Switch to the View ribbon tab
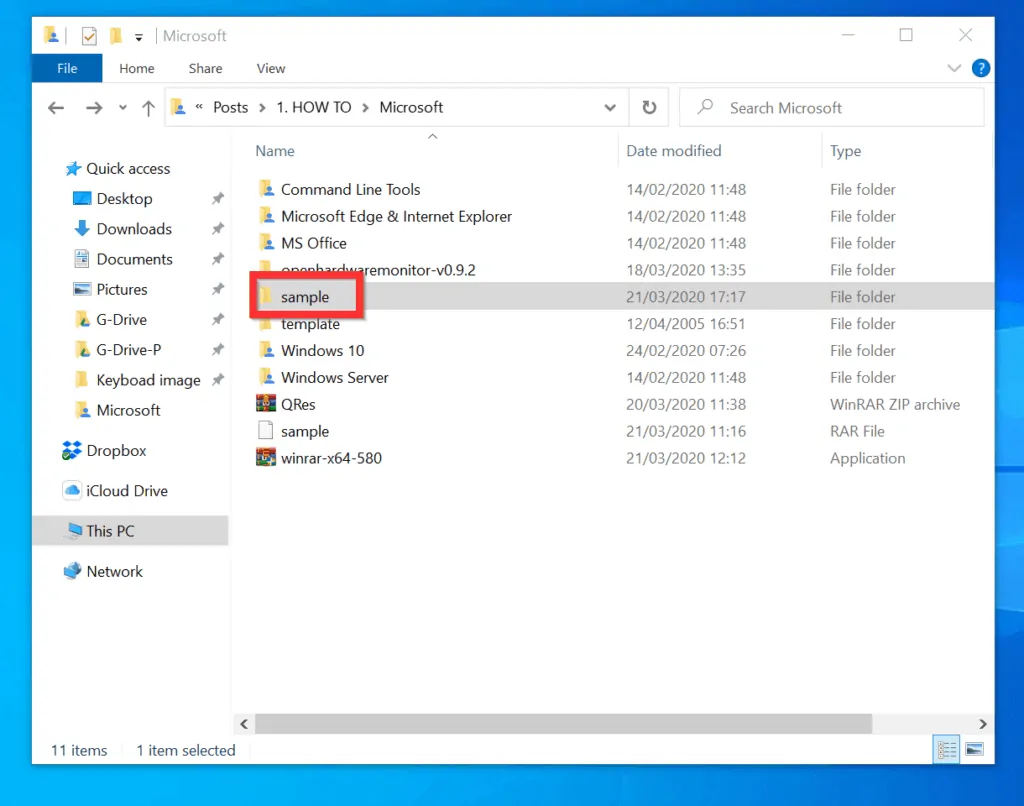 (x=270, y=68)
